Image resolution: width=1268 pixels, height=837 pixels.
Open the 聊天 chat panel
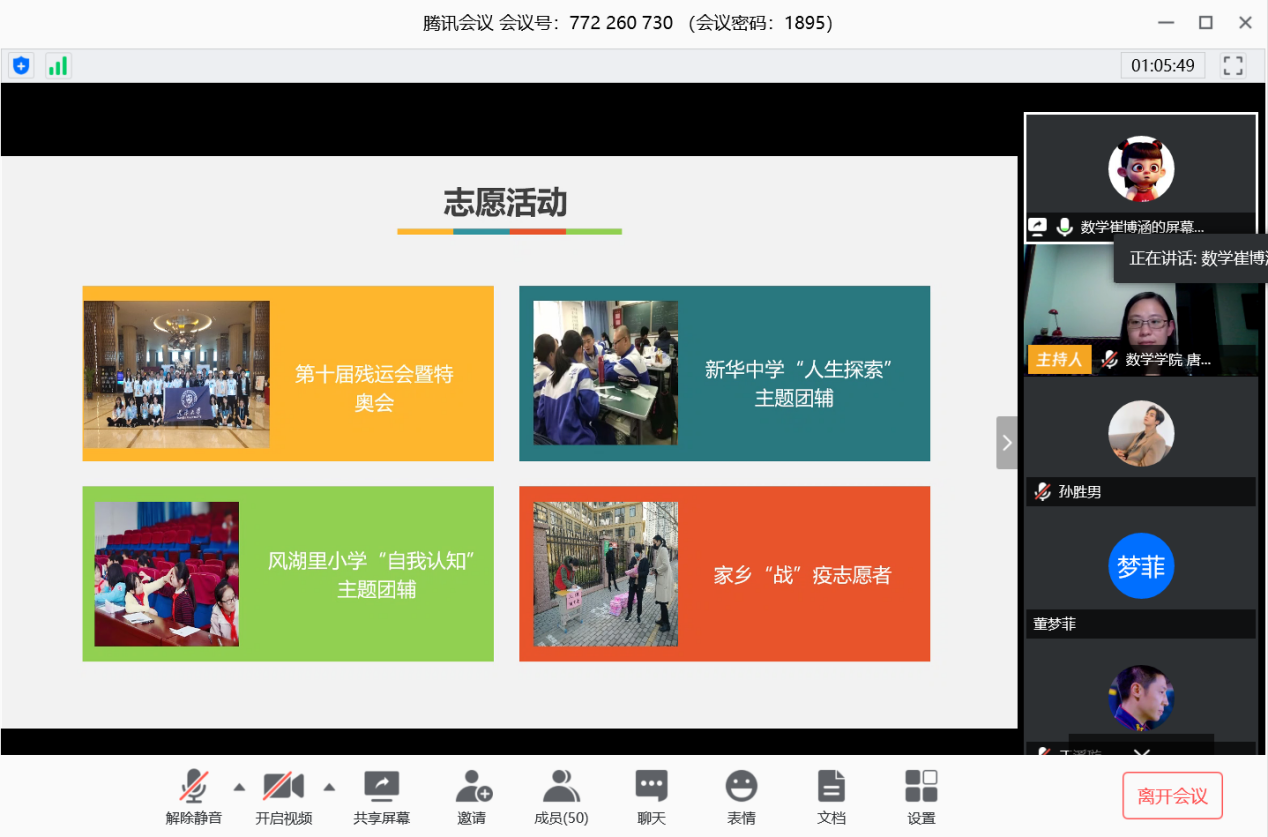point(651,797)
